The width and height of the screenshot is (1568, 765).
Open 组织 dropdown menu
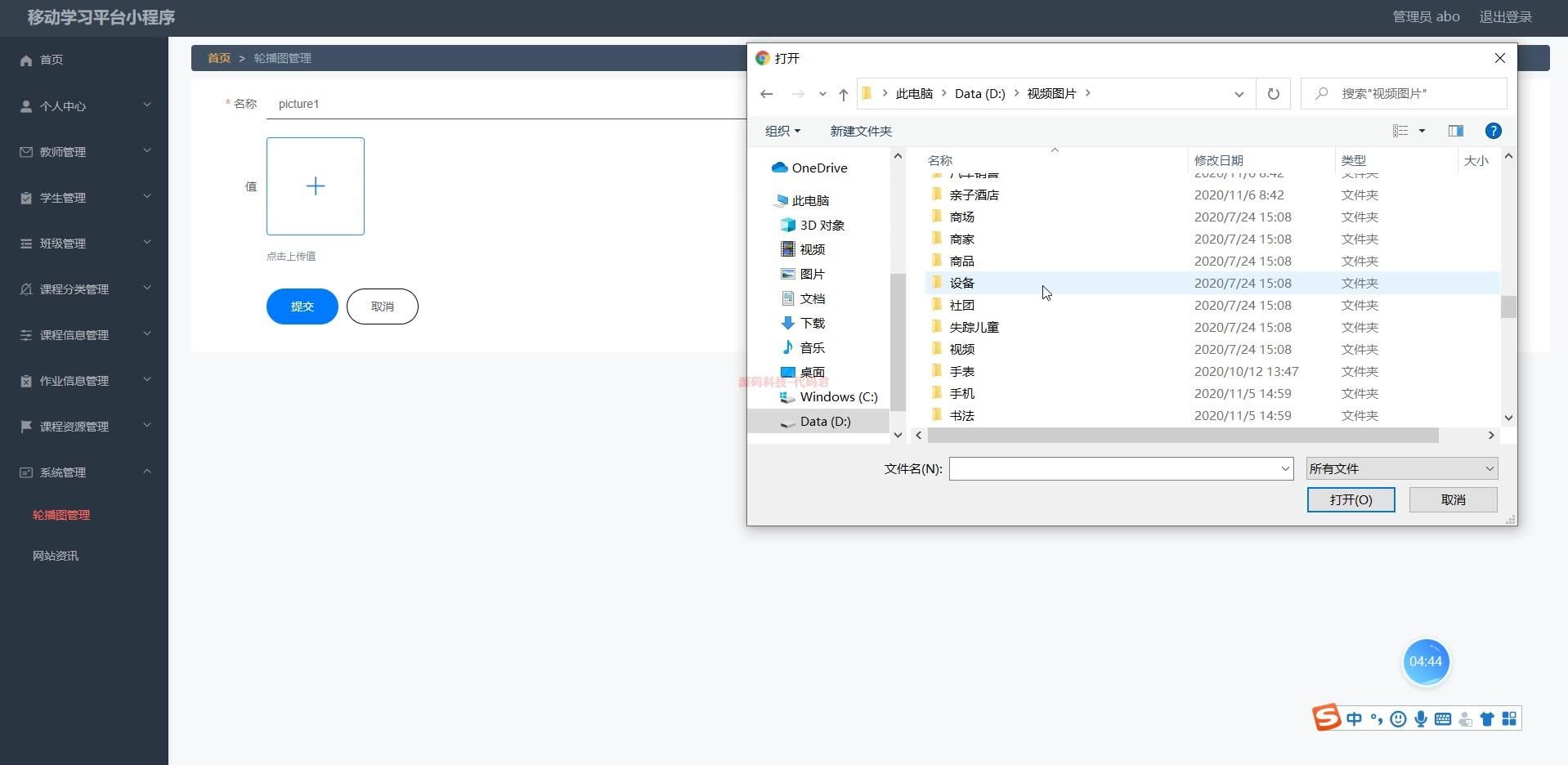tap(782, 131)
